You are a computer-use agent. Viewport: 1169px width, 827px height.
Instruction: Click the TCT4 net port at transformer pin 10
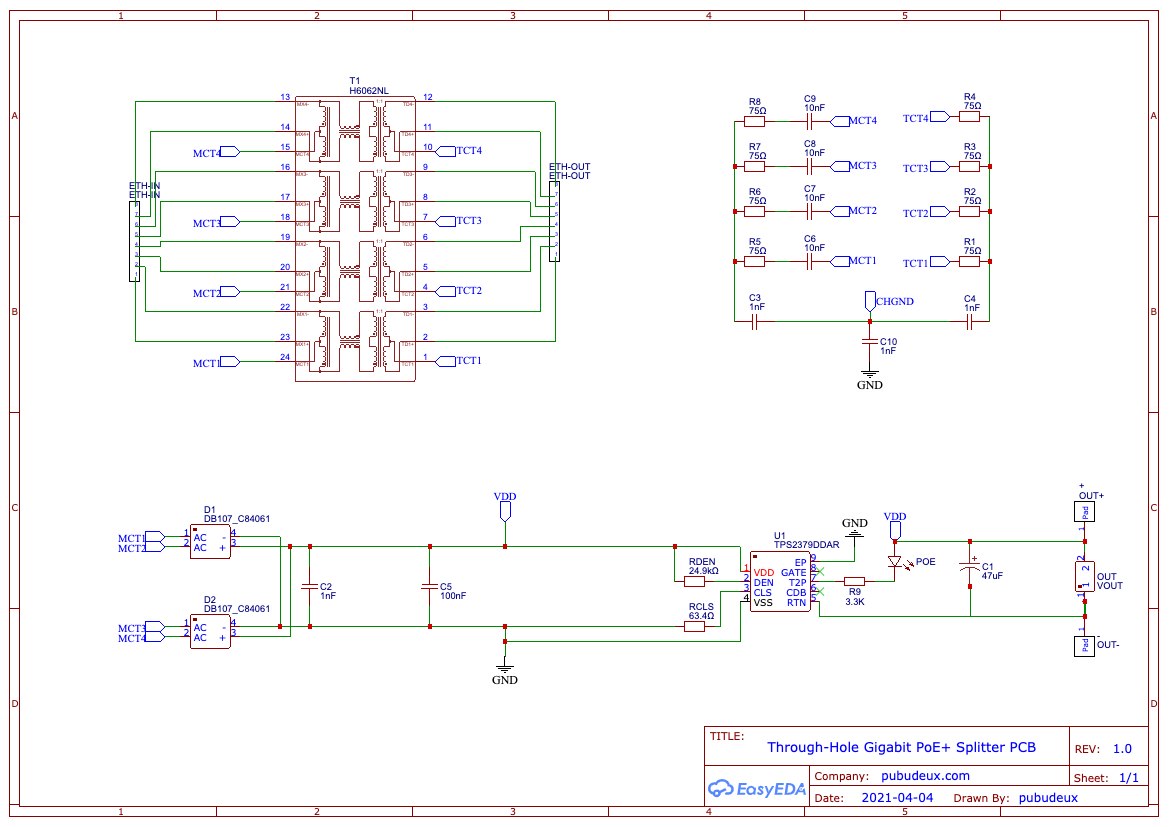459,151
